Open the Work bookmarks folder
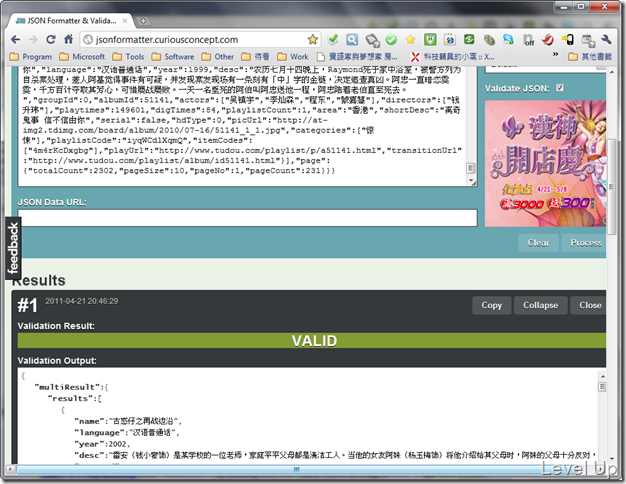This screenshot has width=626, height=484. 293,57
